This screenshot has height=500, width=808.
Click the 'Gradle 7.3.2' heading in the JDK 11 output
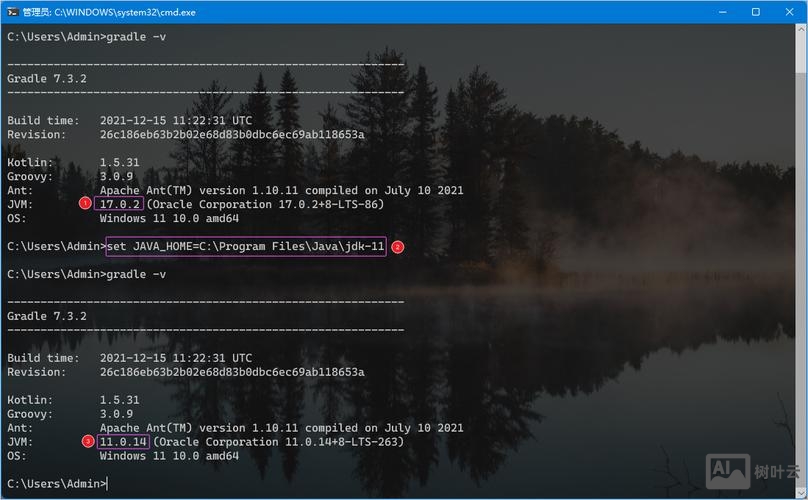tap(47, 316)
